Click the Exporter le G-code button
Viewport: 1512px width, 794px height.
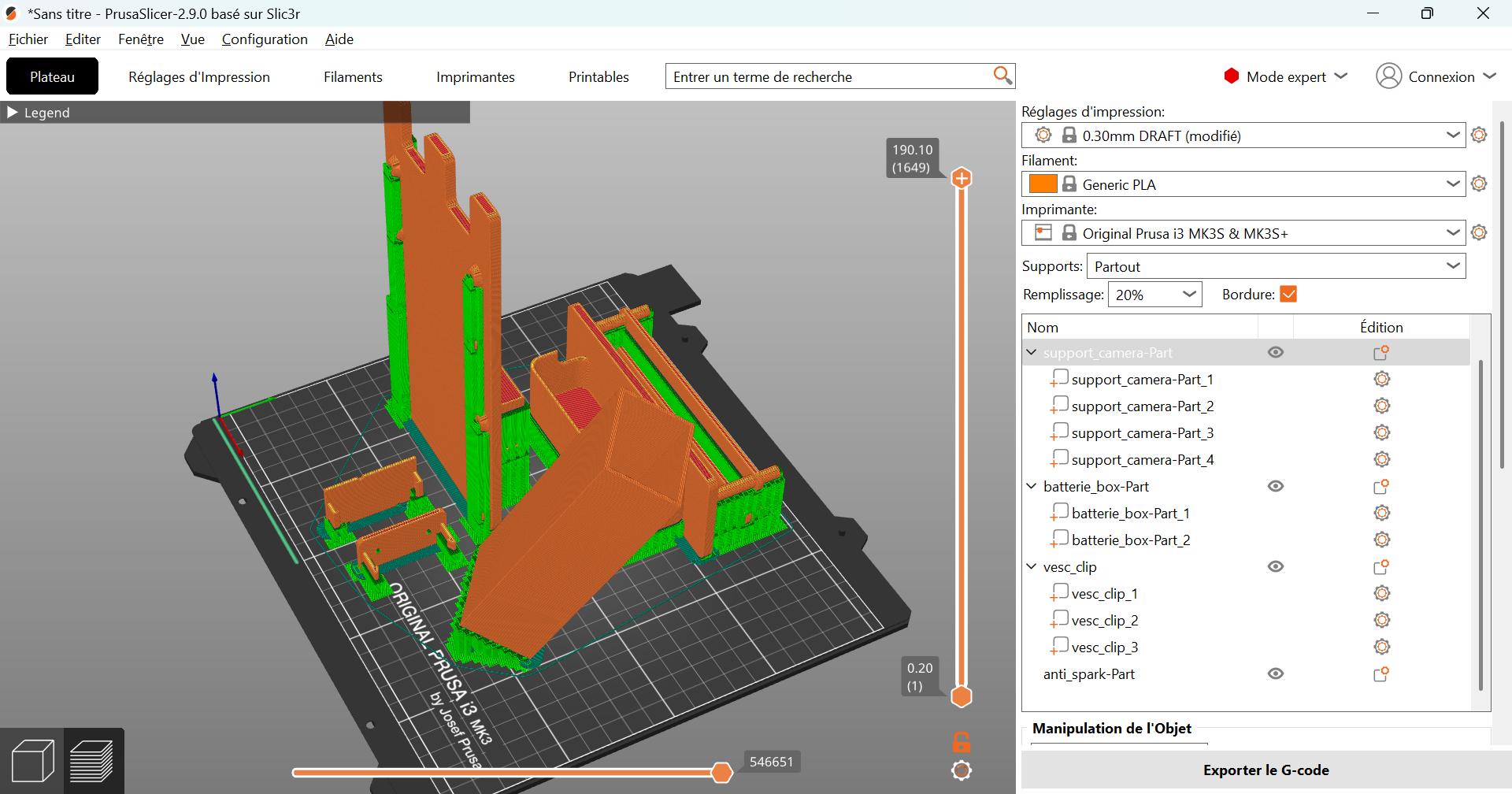click(x=1266, y=770)
